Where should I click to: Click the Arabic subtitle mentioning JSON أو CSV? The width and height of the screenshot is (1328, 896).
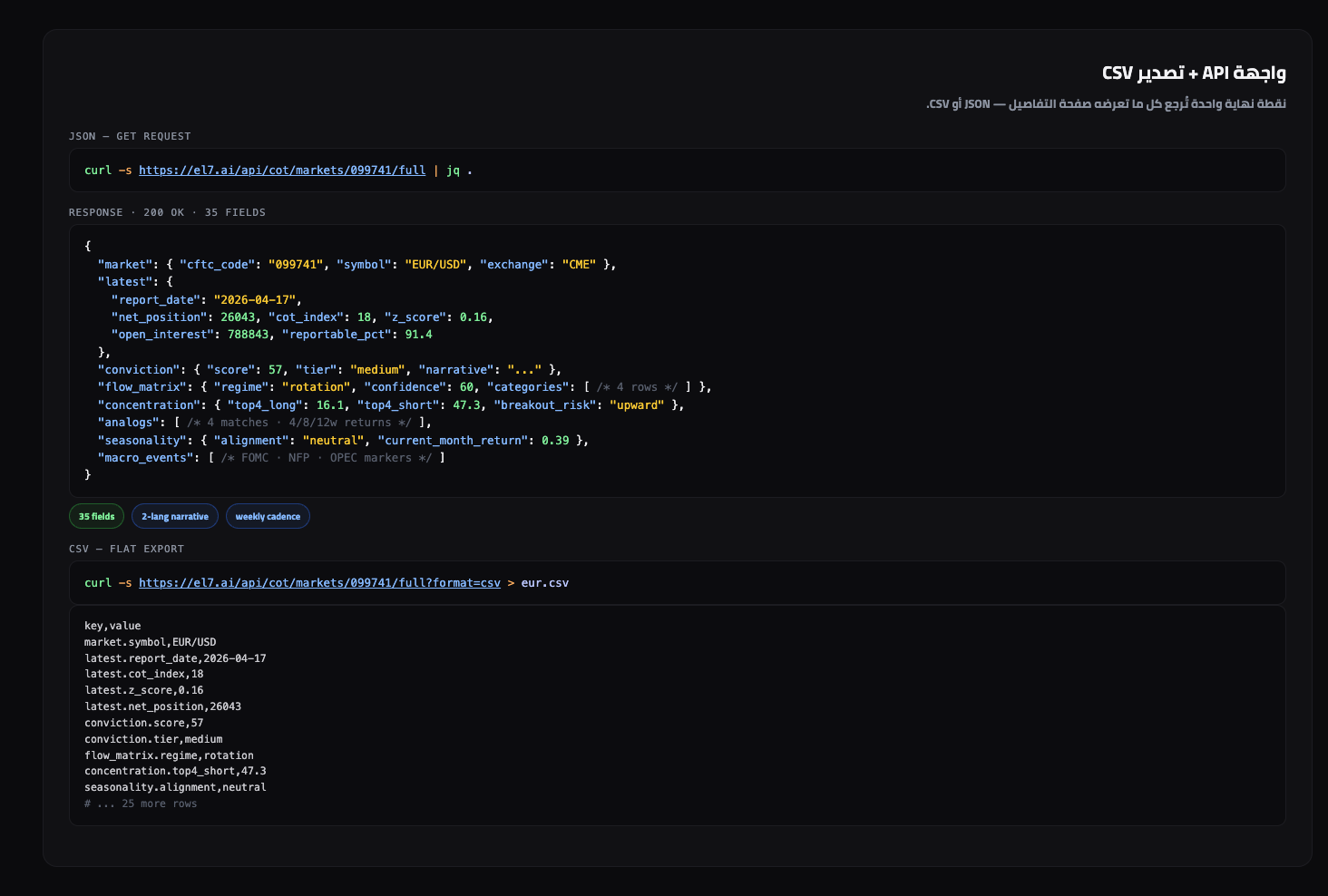[x=1106, y=103]
